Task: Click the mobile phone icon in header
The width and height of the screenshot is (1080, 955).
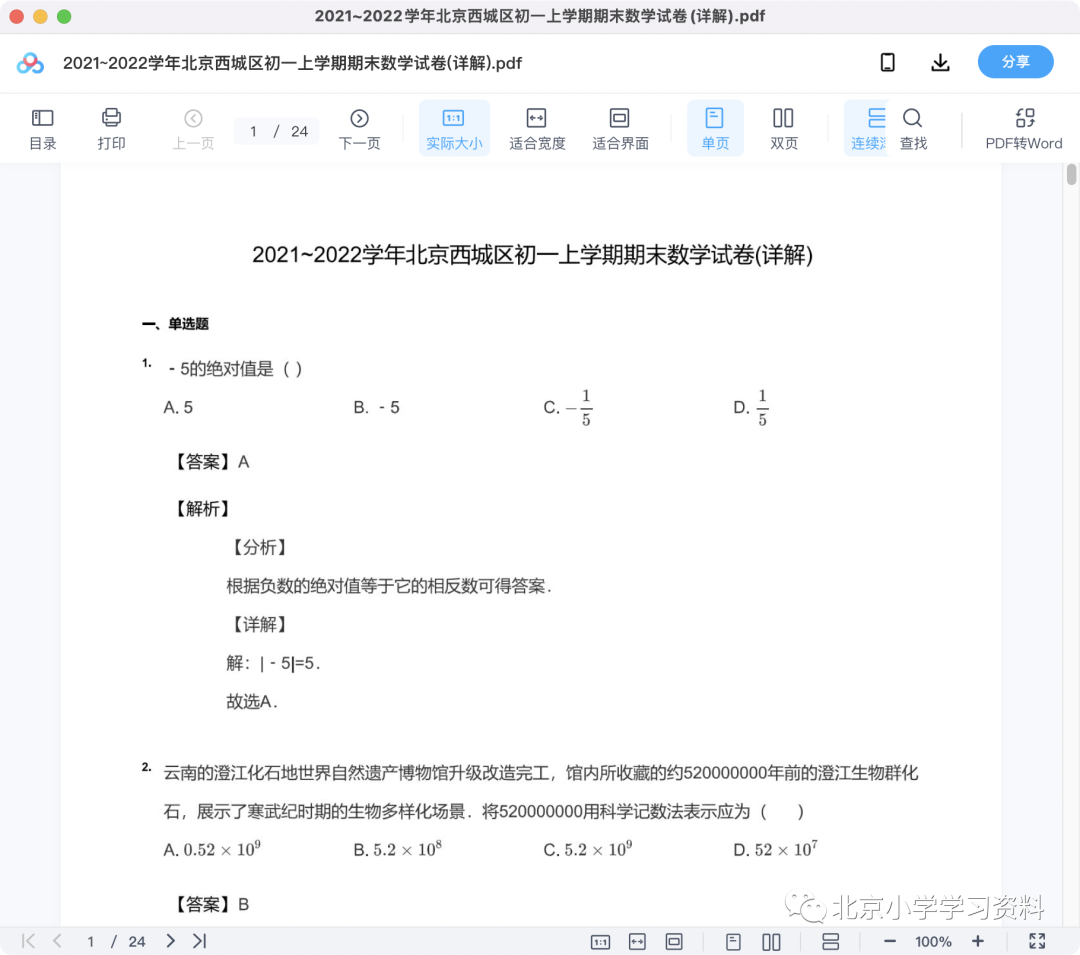Action: [x=888, y=63]
